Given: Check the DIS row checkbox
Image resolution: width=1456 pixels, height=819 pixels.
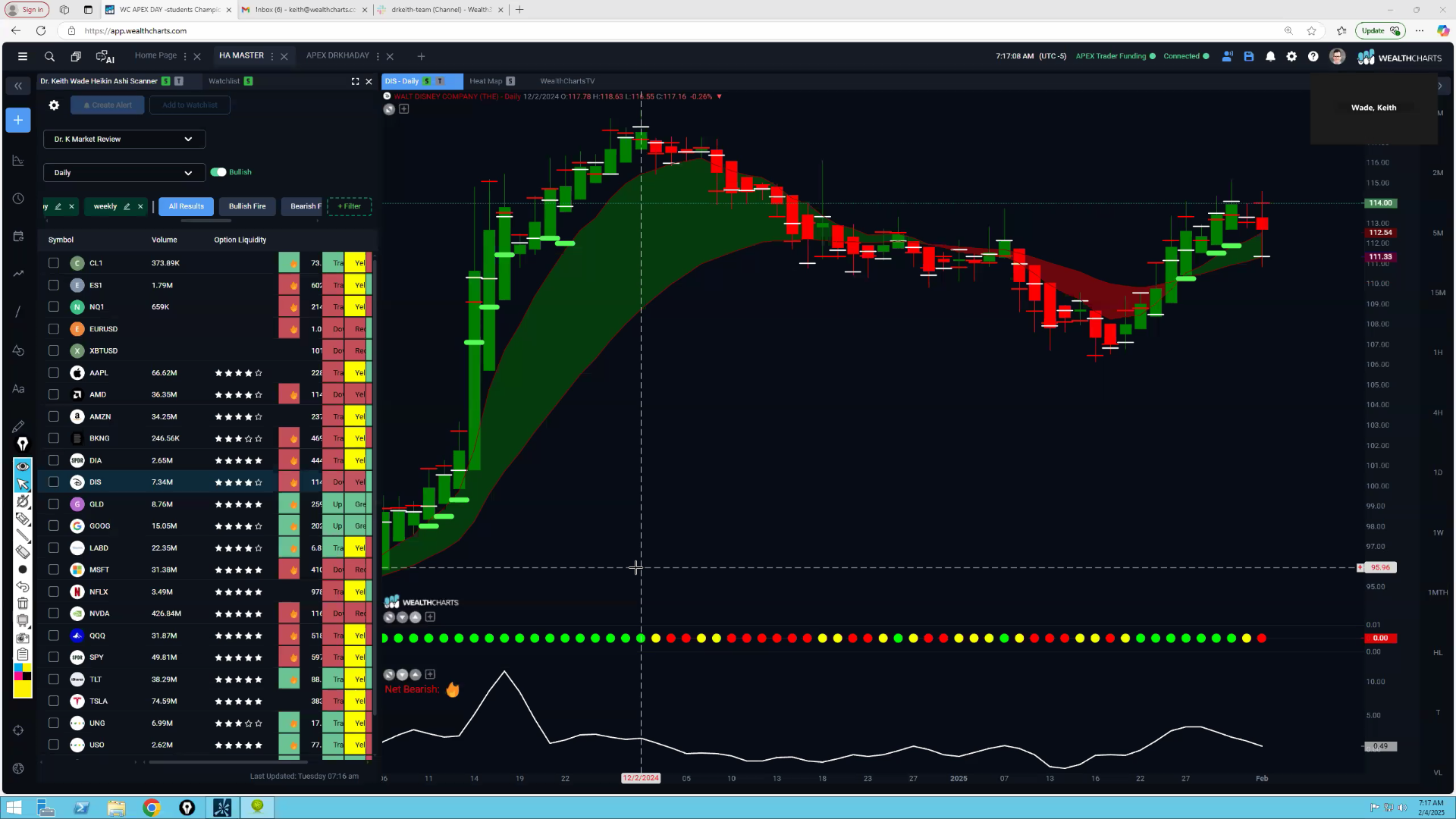Looking at the screenshot, I should [53, 482].
